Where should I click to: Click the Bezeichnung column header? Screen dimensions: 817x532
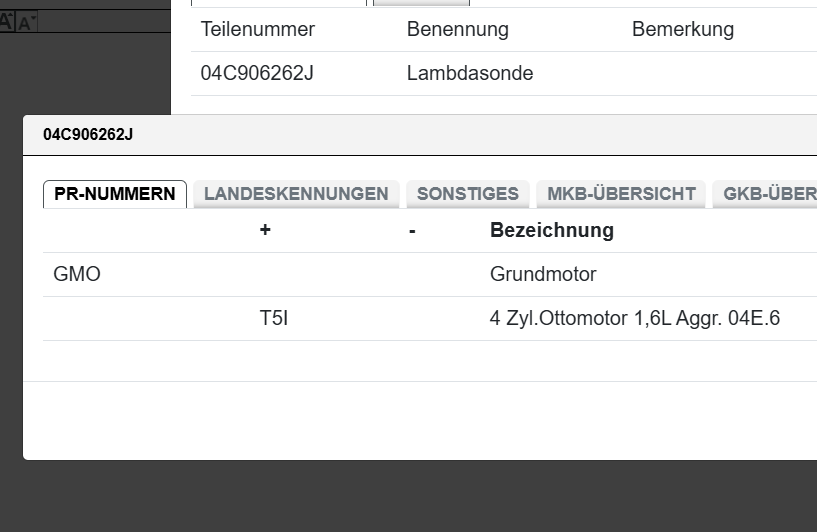coord(552,231)
